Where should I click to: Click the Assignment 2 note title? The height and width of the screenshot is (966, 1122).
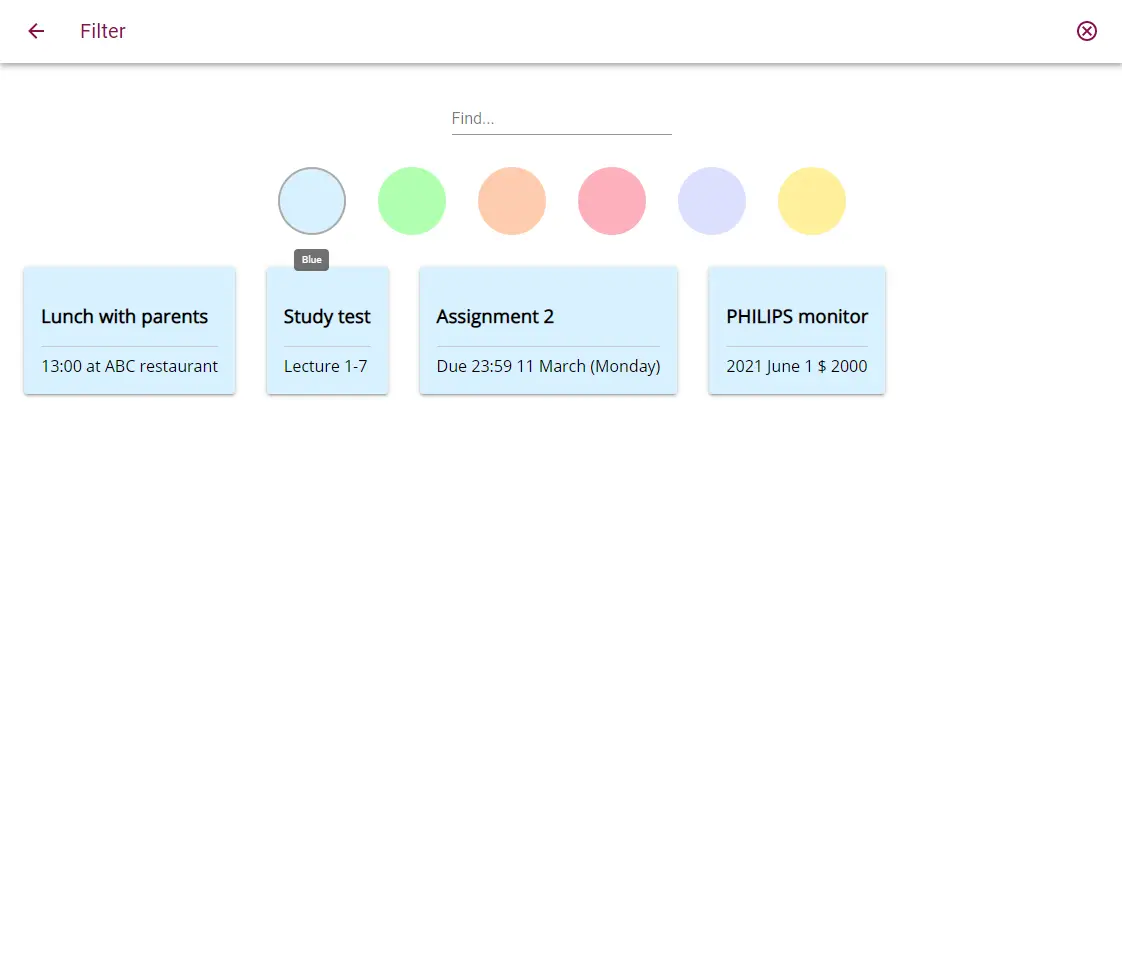click(495, 316)
